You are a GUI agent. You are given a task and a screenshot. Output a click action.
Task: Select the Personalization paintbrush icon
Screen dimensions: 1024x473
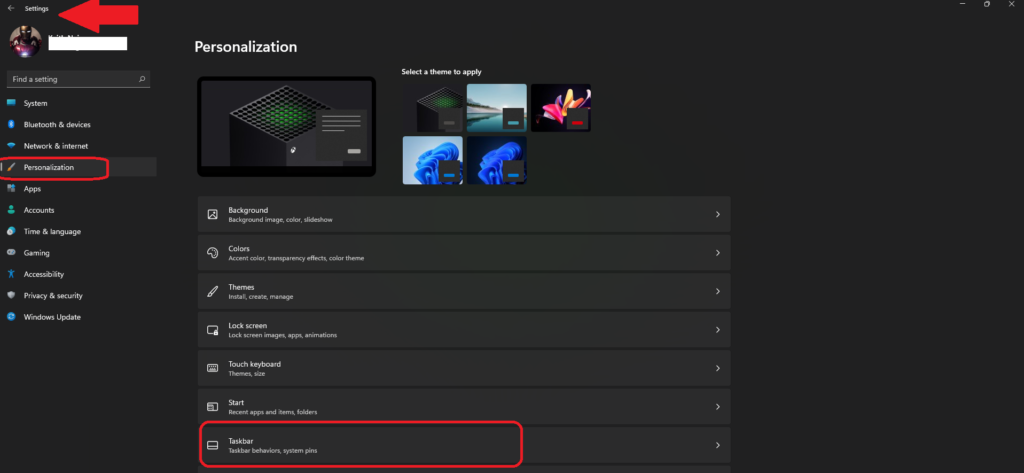(x=11, y=167)
